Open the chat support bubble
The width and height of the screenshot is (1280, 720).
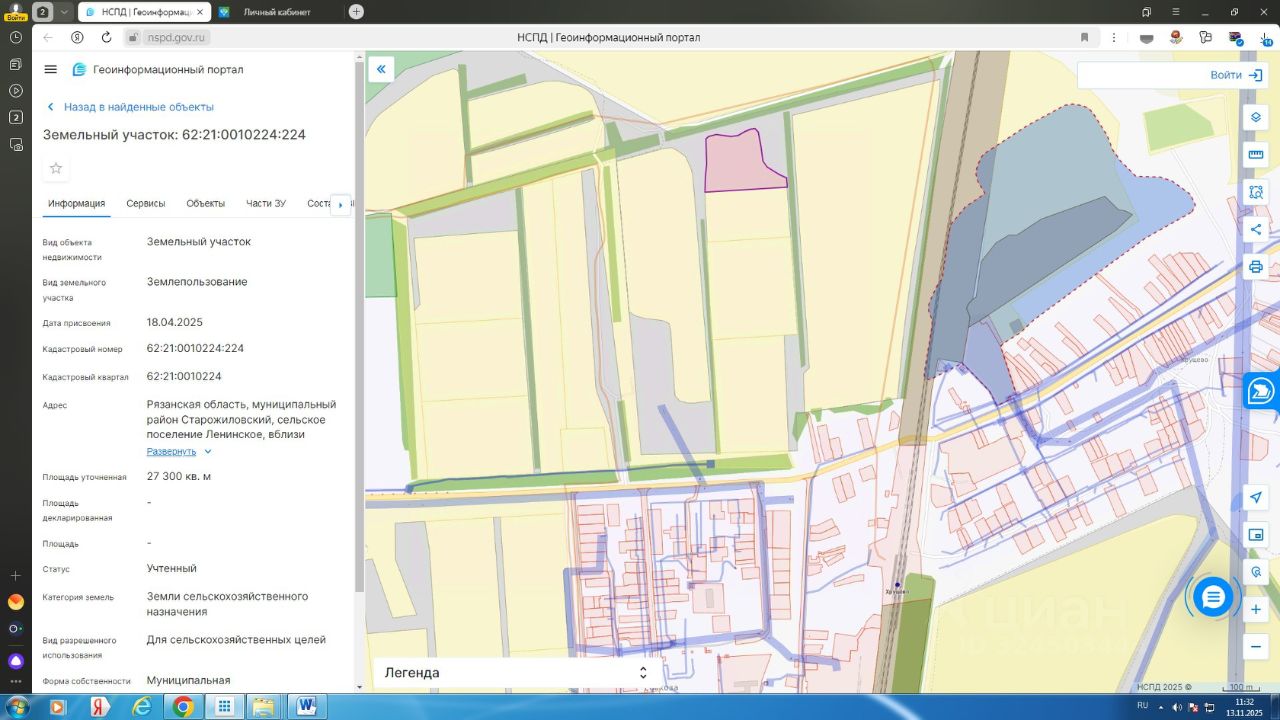(x=1213, y=597)
